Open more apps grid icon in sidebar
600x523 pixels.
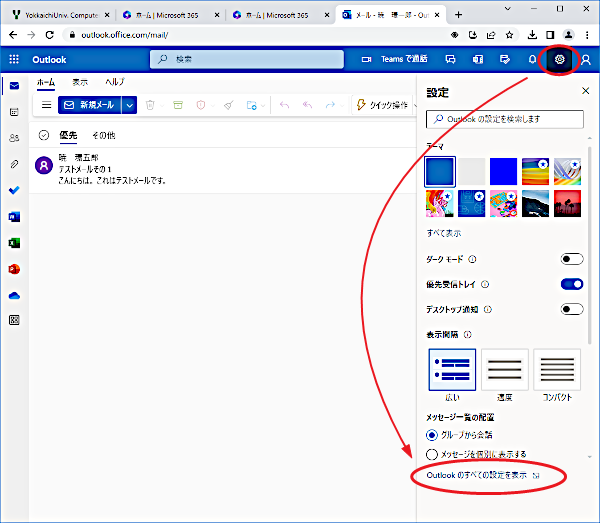14,320
